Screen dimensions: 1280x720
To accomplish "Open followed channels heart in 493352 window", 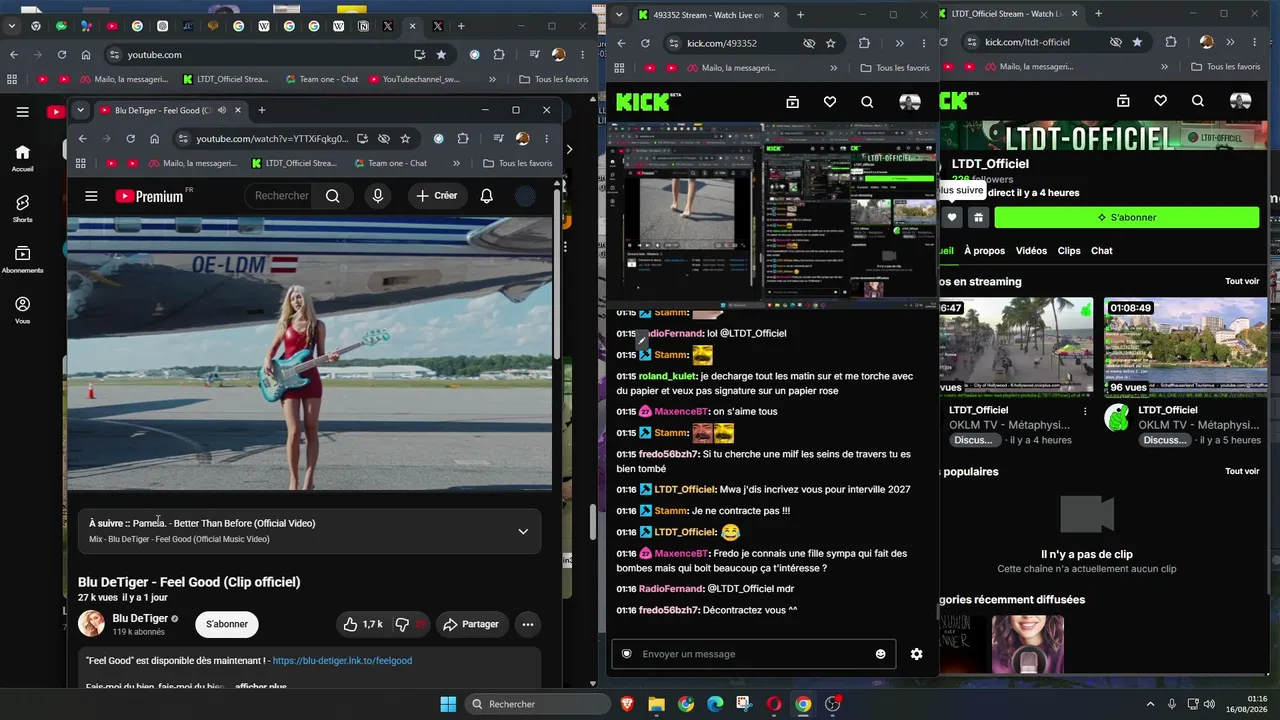I will pyautogui.click(x=830, y=102).
